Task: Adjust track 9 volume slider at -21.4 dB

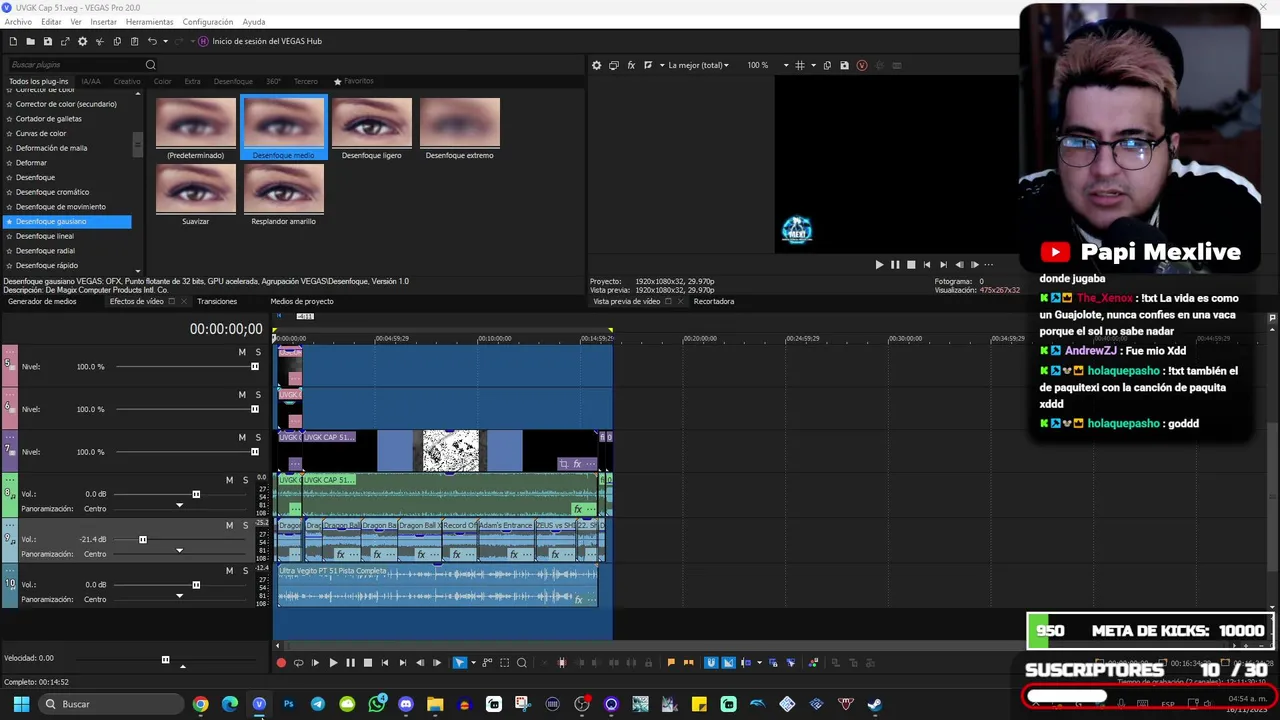Action: (x=142, y=539)
